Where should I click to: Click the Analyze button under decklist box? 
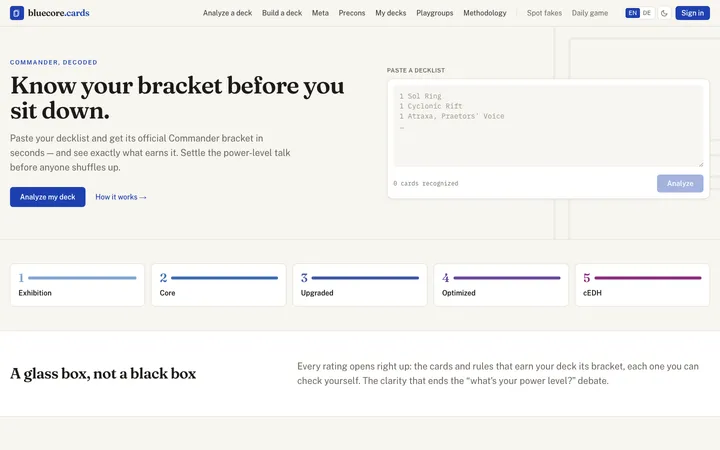click(680, 183)
